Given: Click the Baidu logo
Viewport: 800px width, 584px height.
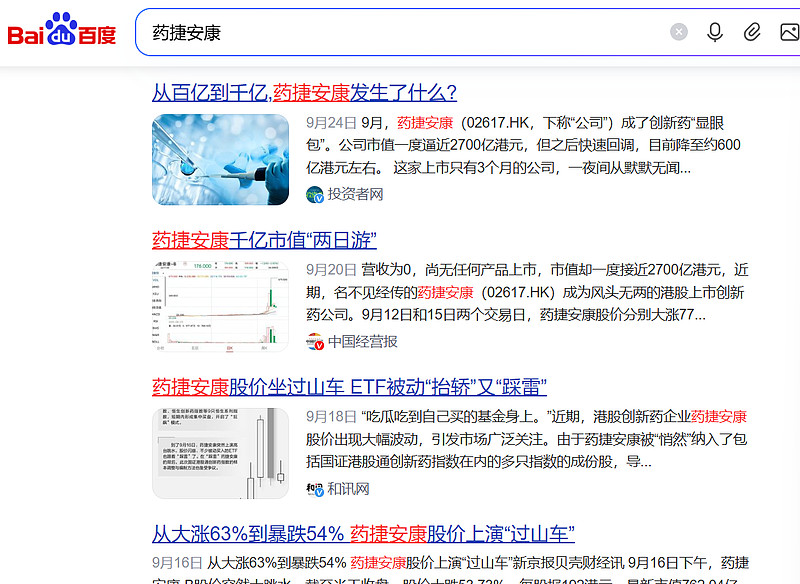Looking at the screenshot, I should pos(62,30).
